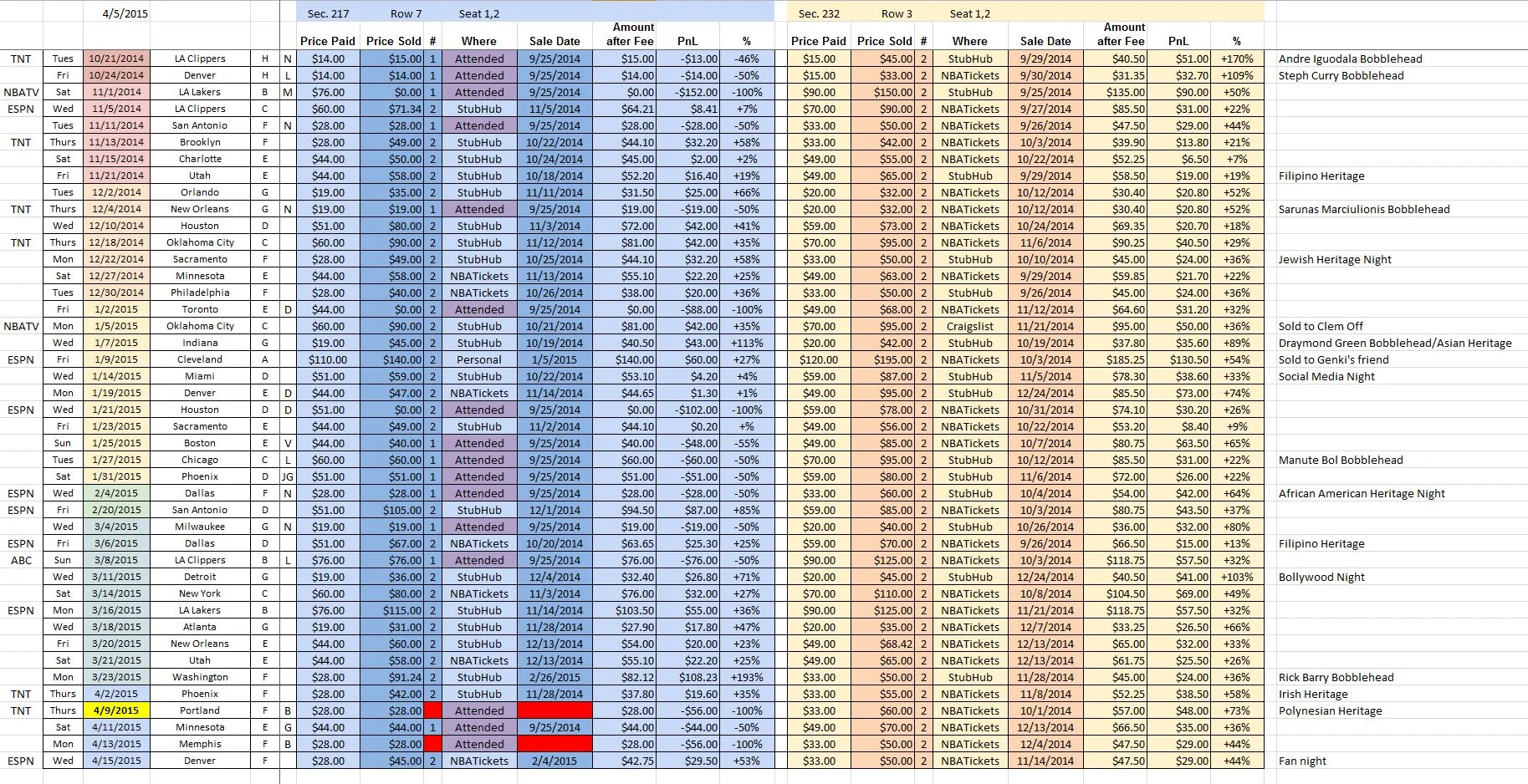
Task: Click the $195.00 price sold cell
Action: coord(883,359)
